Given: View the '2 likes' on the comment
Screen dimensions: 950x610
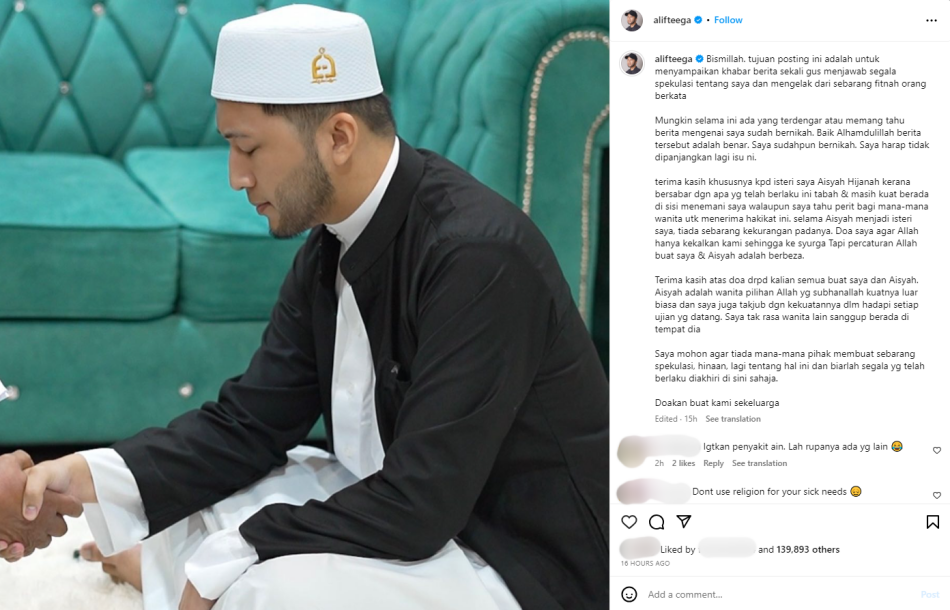Looking at the screenshot, I should [x=683, y=463].
